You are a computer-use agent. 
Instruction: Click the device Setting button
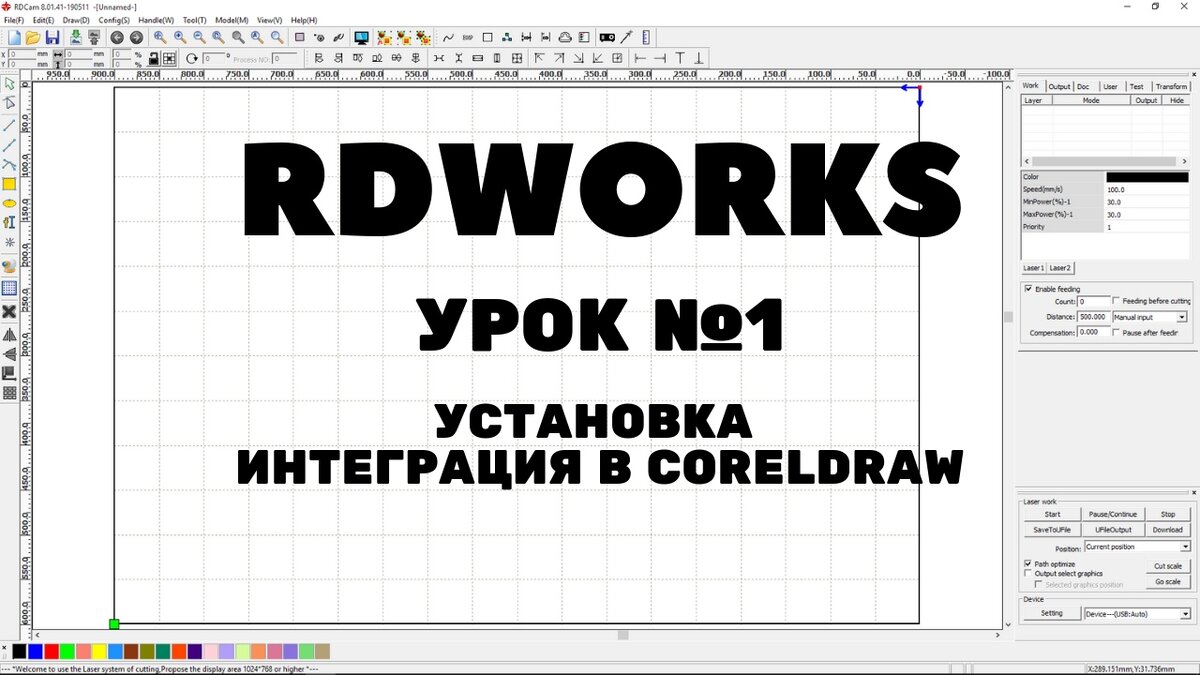tap(1052, 614)
